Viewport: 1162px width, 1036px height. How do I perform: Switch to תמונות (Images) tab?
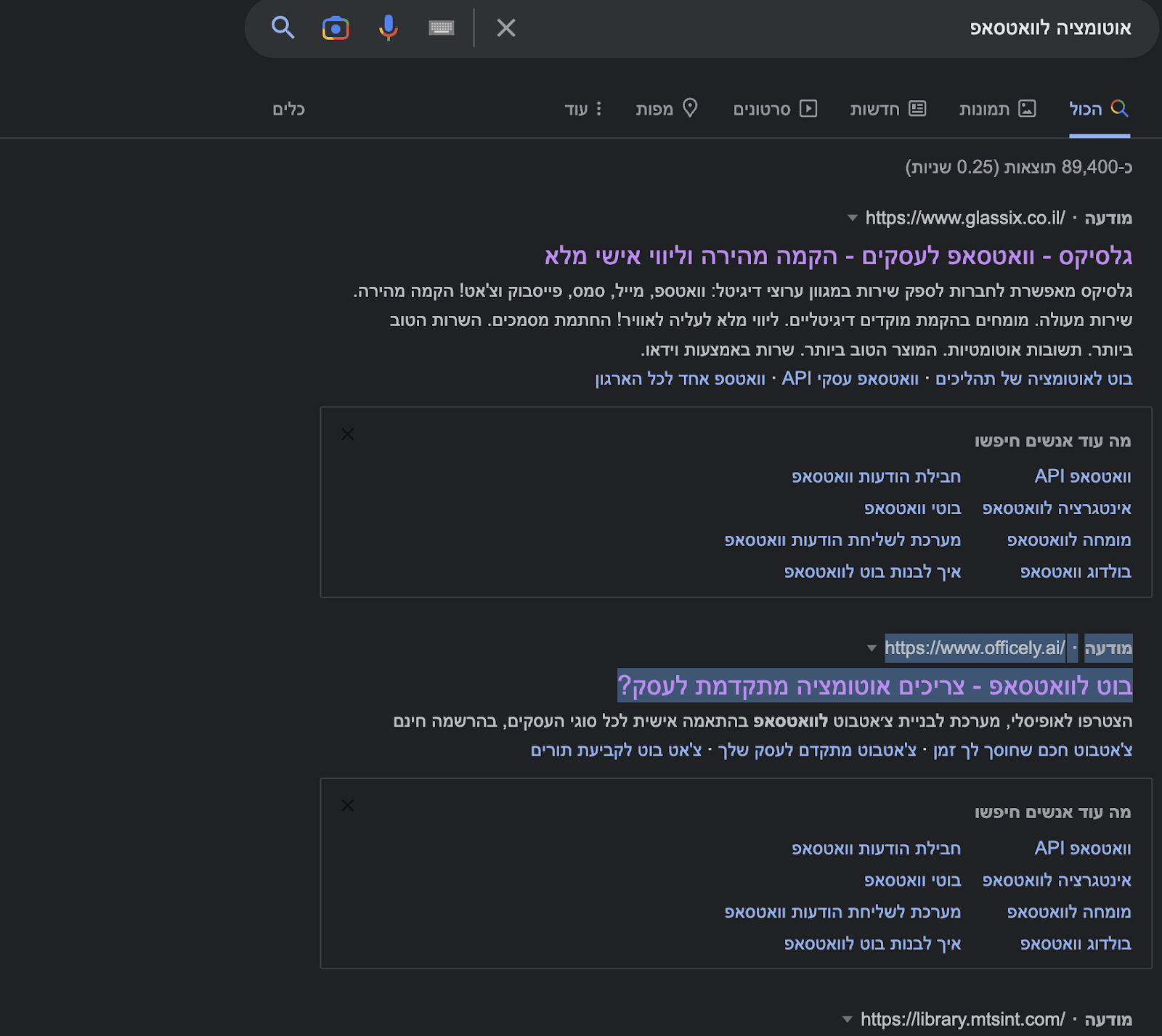pyautogui.click(x=997, y=109)
